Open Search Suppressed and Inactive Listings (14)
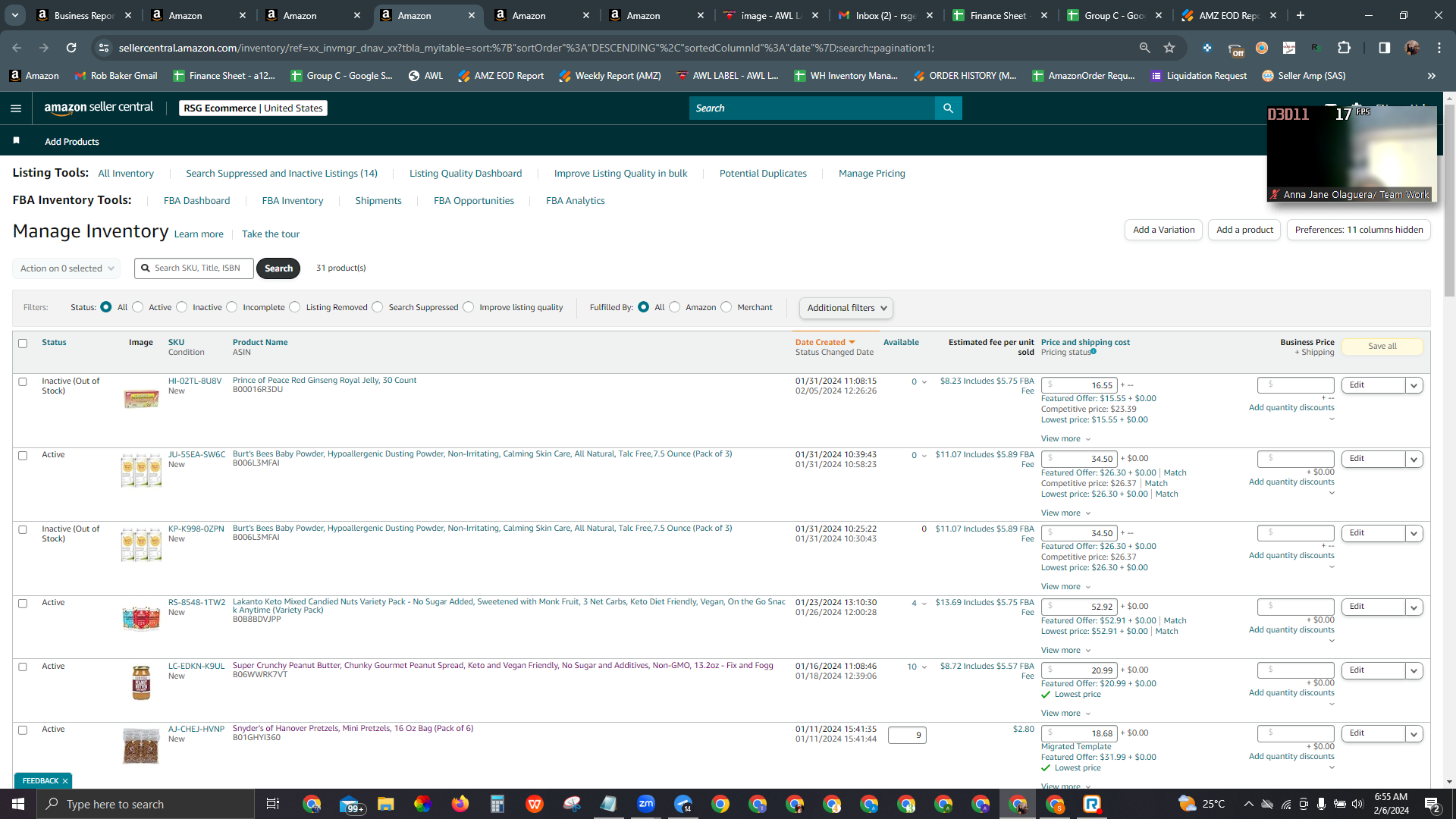Screen dimensions: 1456x819 281,174
